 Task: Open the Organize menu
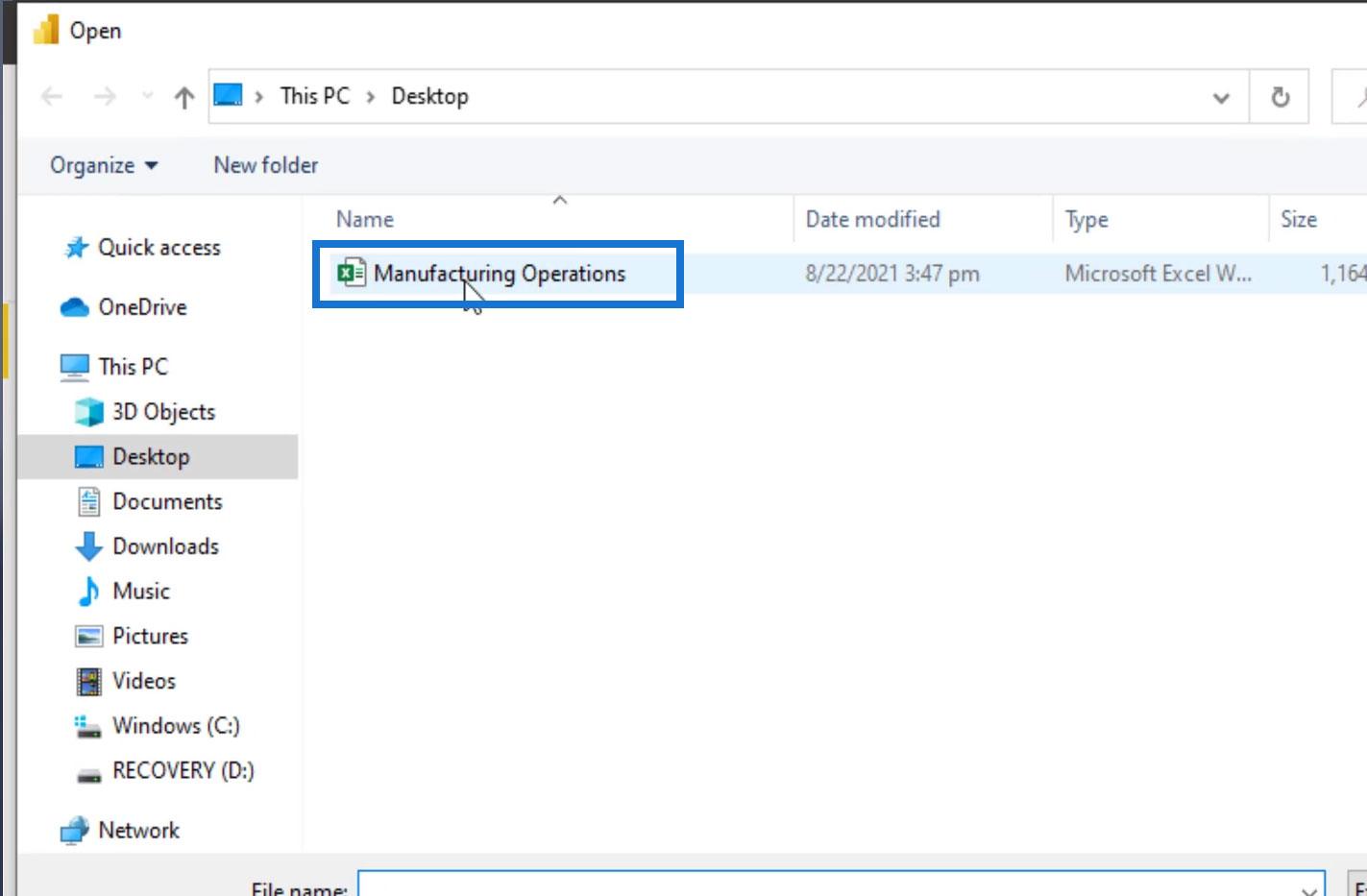click(x=104, y=165)
